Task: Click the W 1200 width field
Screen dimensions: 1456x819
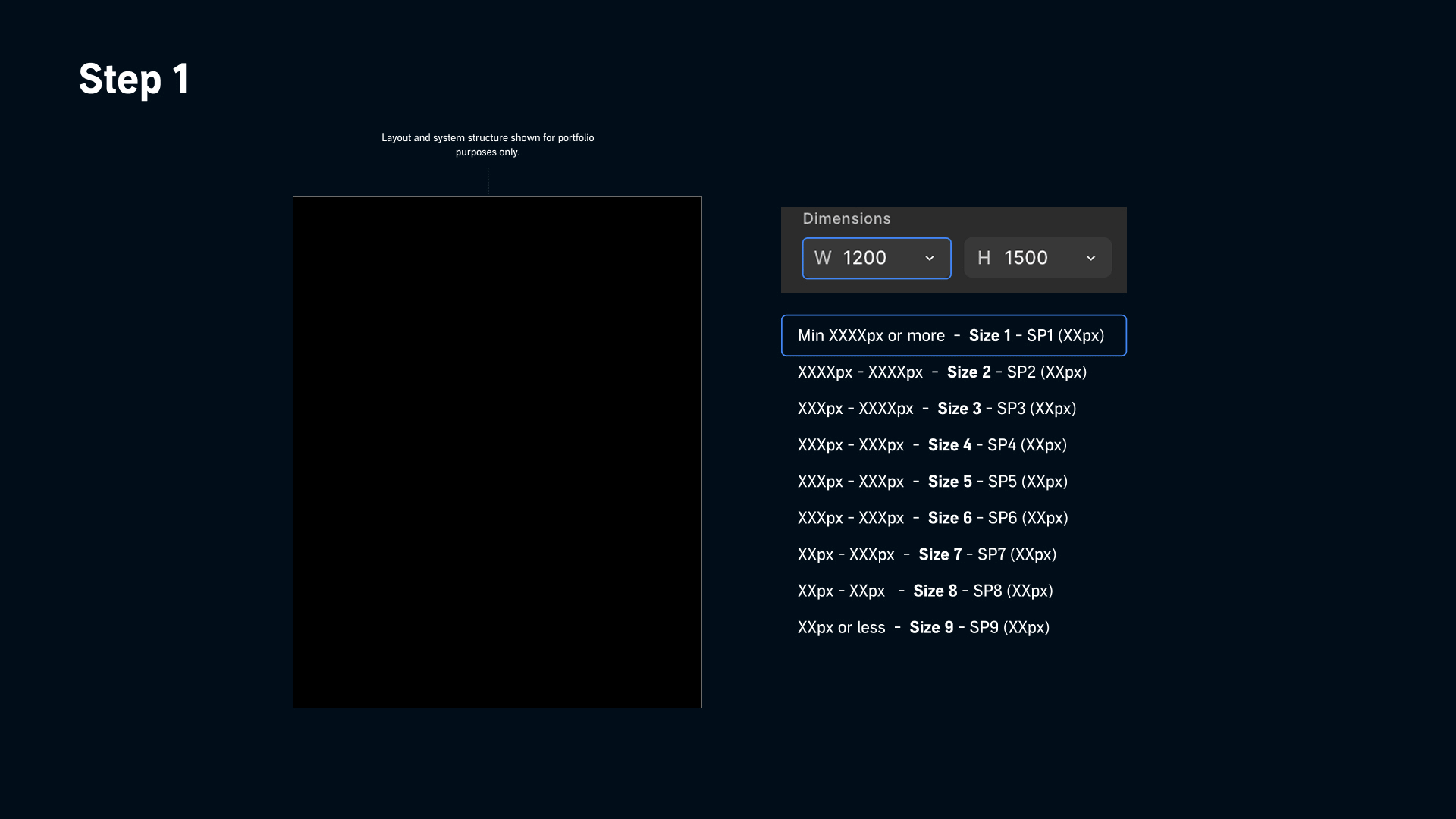Action: (x=877, y=259)
